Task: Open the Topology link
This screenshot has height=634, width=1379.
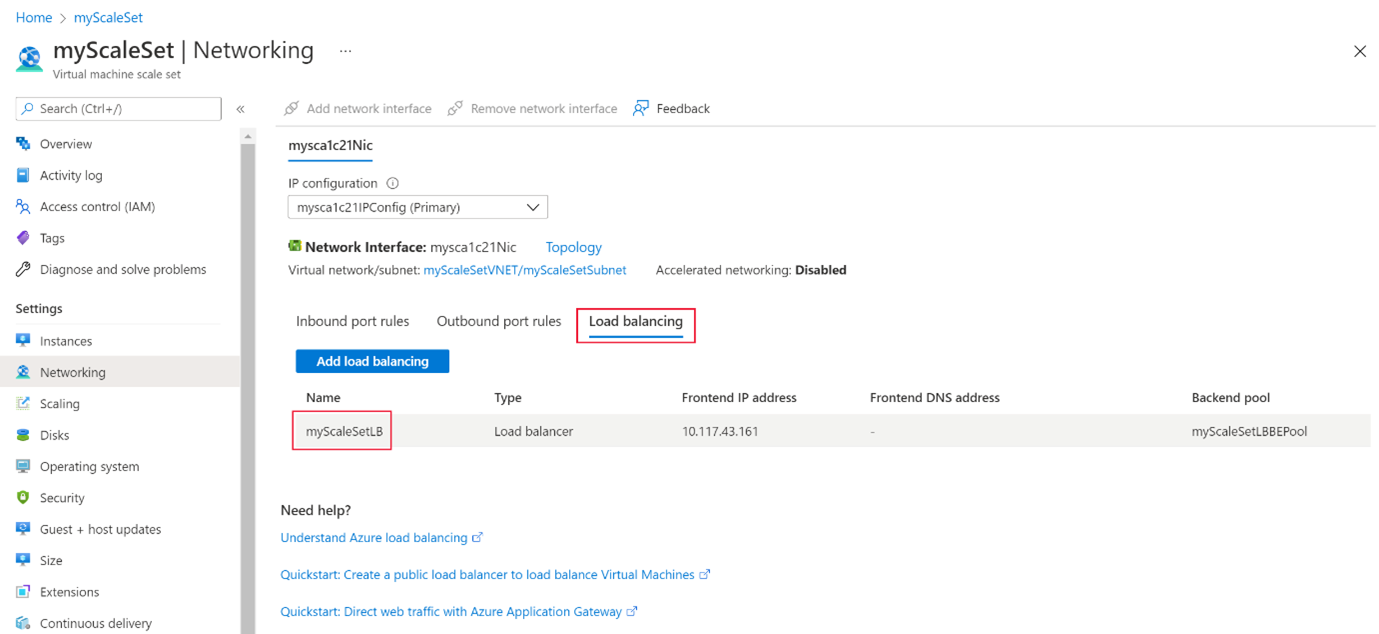Action: tap(574, 247)
